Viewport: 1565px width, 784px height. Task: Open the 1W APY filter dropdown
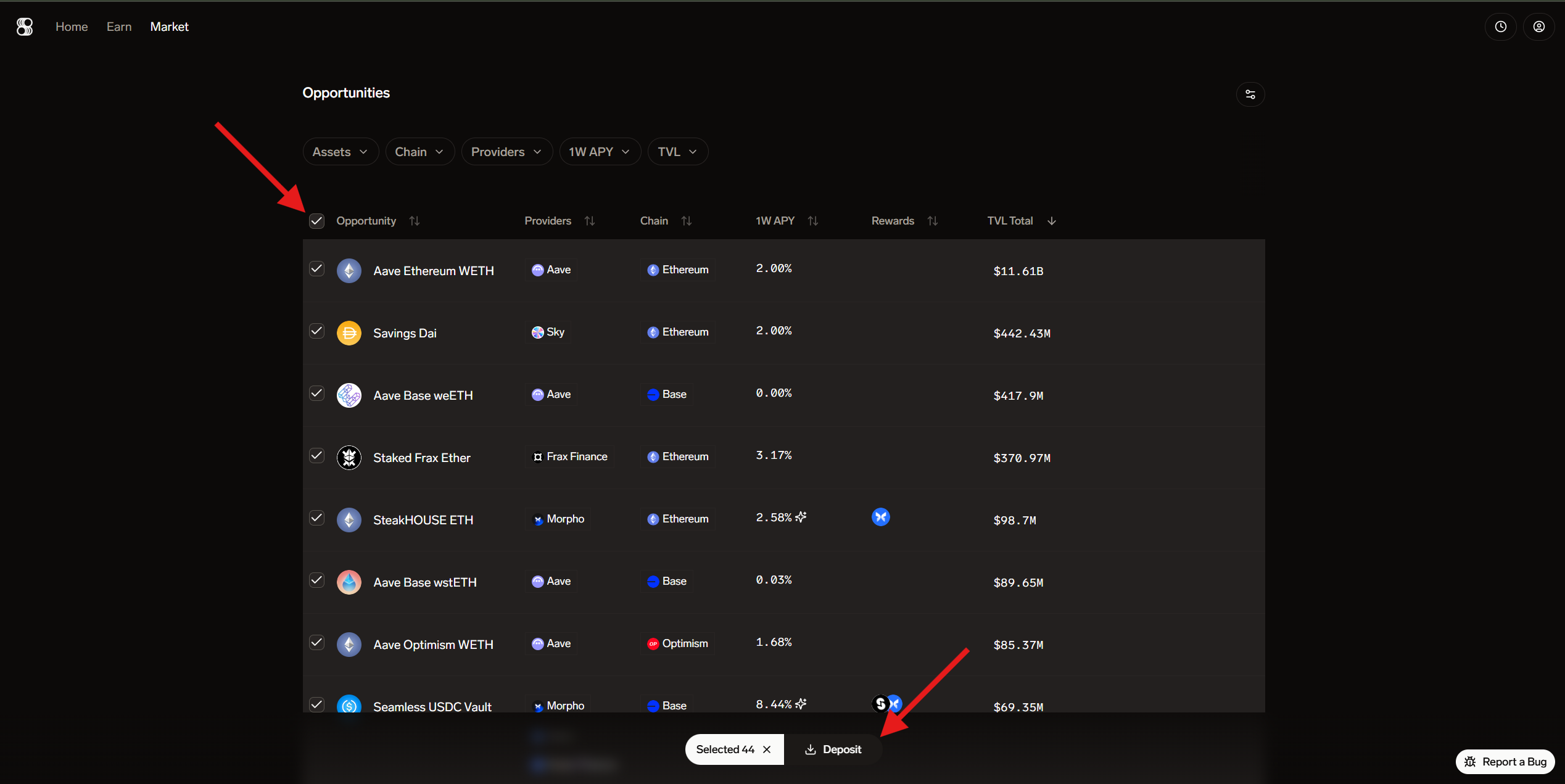click(x=600, y=152)
